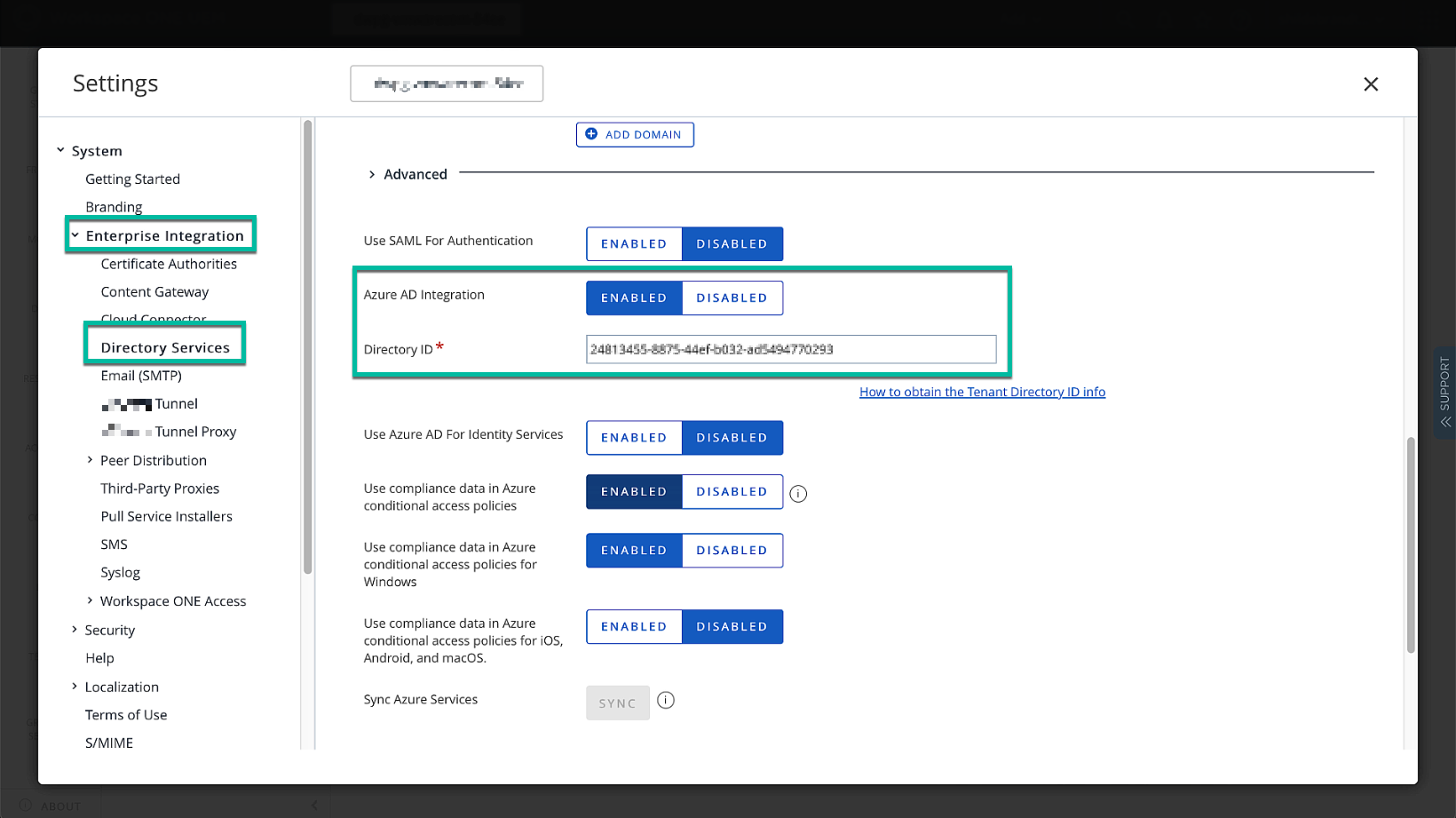The image size is (1456, 818).
Task: Expand the Advanced section
Action: 372,175
